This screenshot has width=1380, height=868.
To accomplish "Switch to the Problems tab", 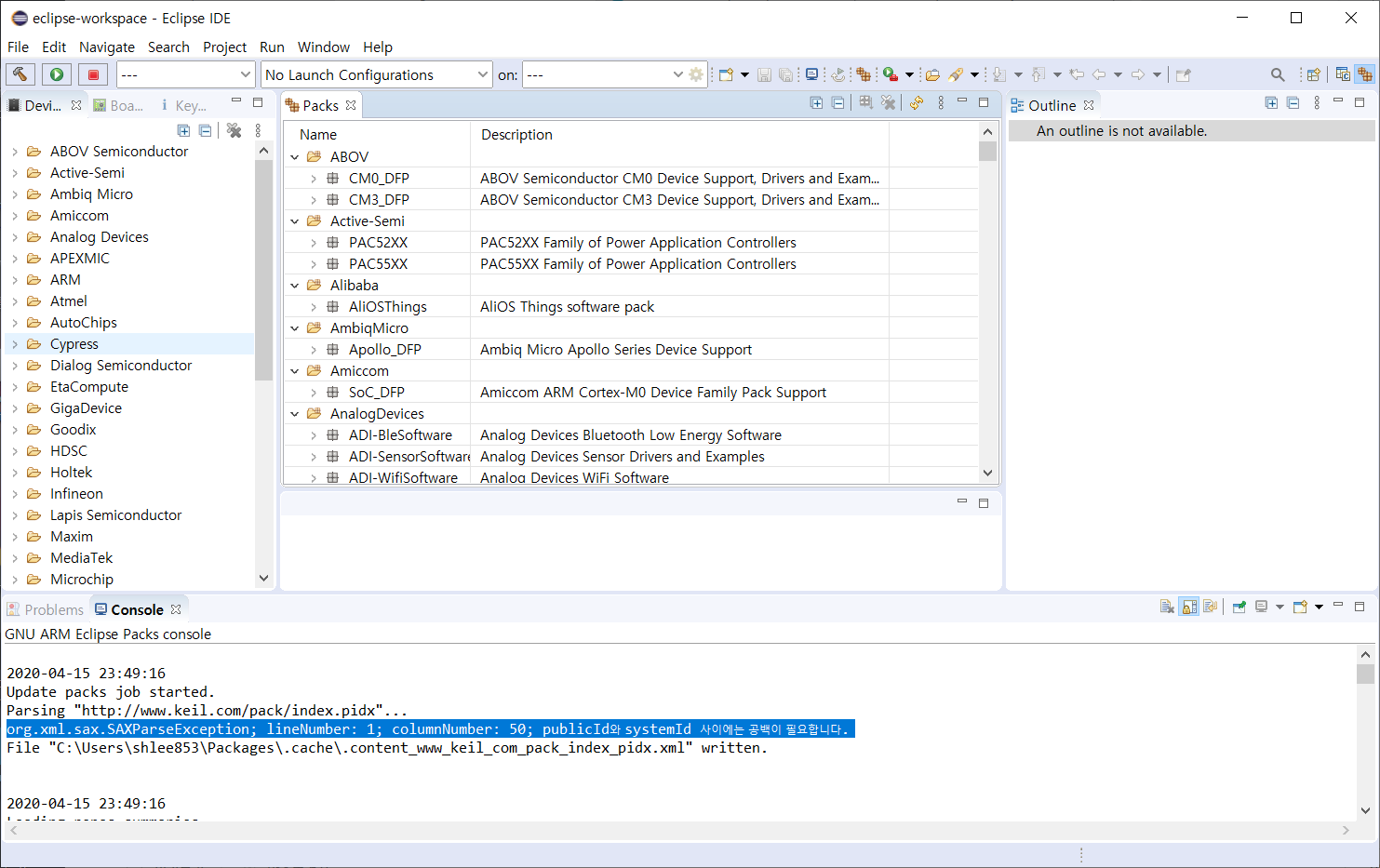I will point(45,609).
